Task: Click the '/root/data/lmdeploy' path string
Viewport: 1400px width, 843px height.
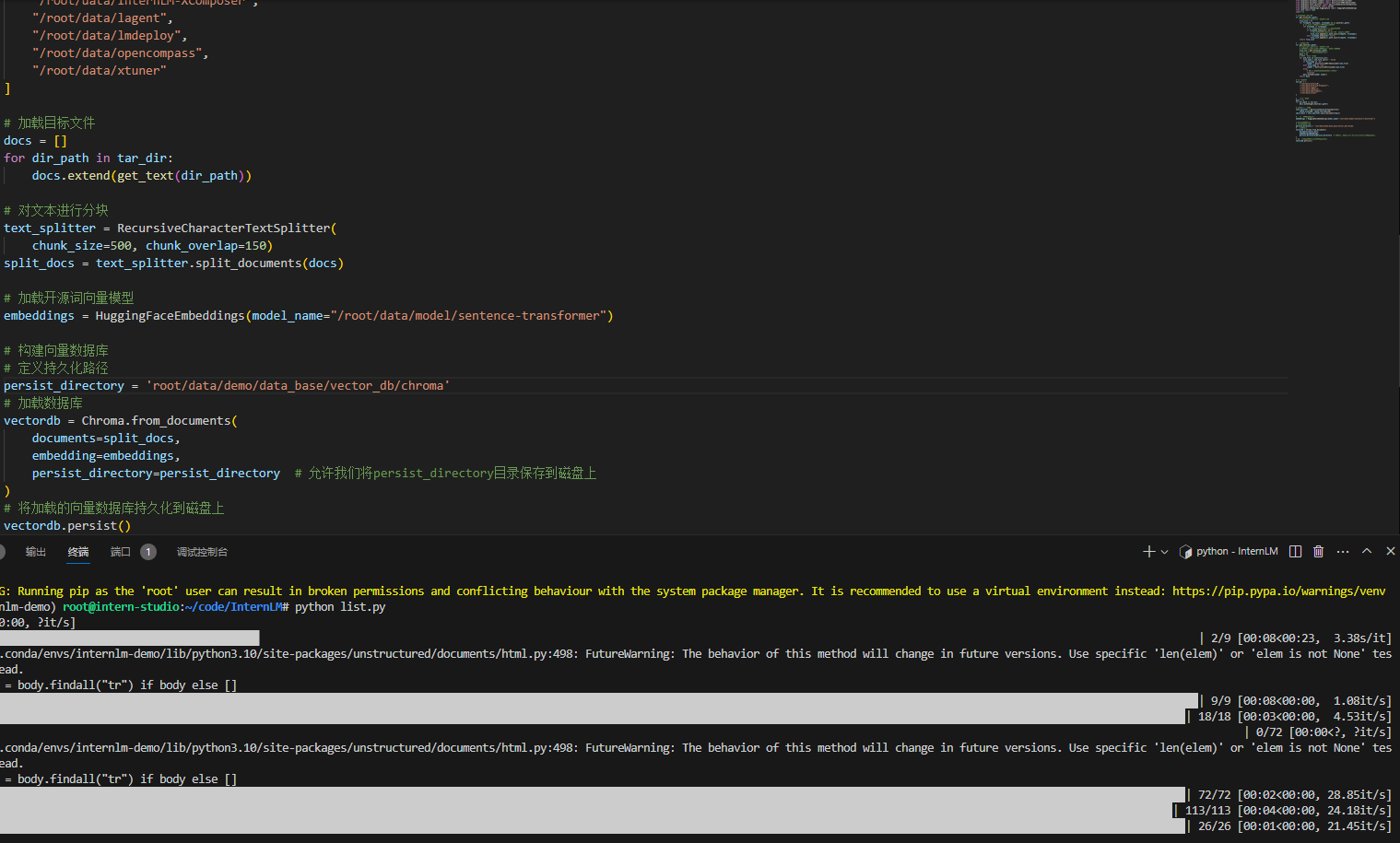Action: (106, 35)
